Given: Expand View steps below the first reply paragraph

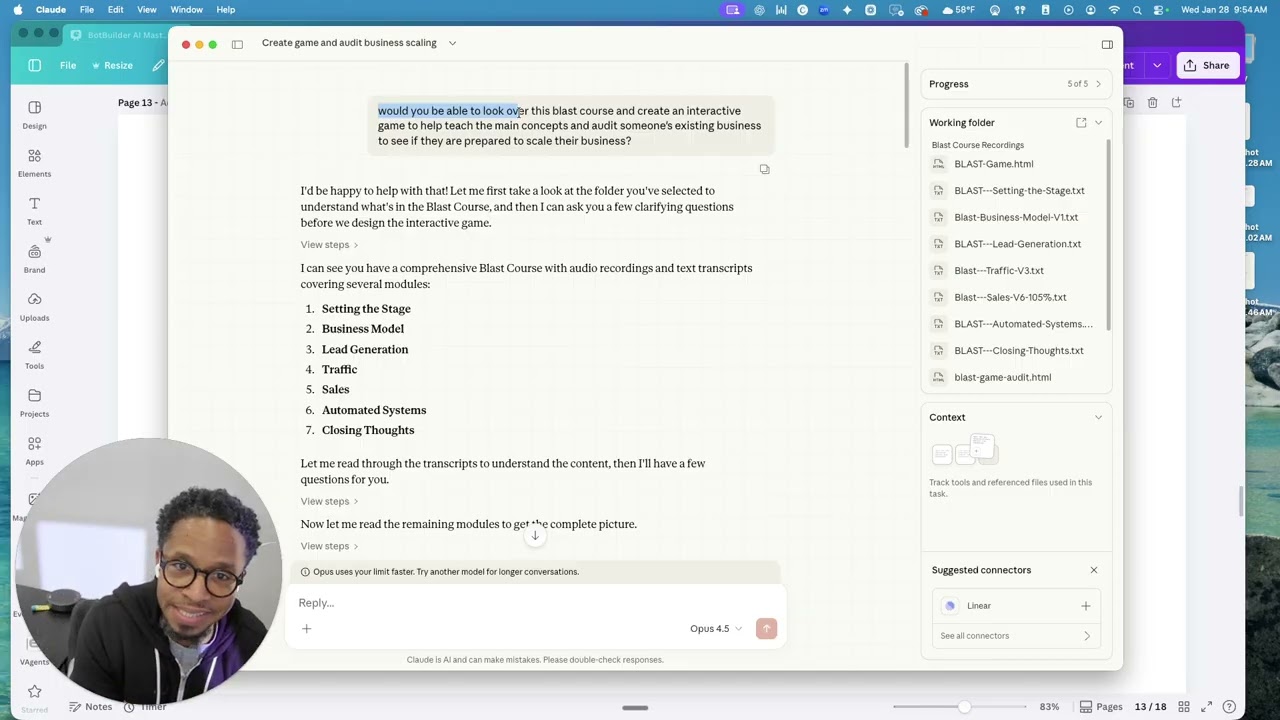Looking at the screenshot, I should click(x=329, y=245).
